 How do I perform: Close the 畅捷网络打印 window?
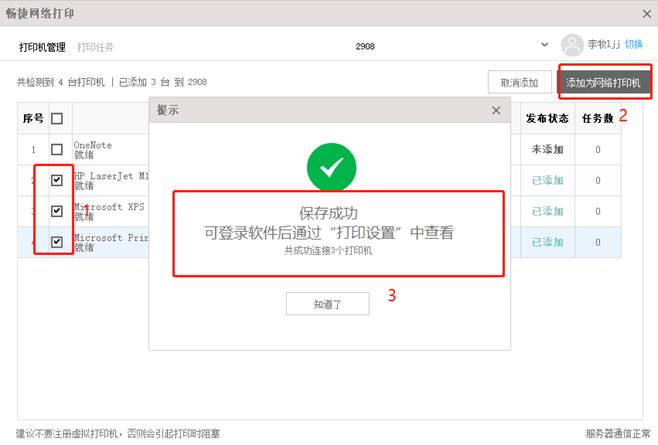[645, 13]
